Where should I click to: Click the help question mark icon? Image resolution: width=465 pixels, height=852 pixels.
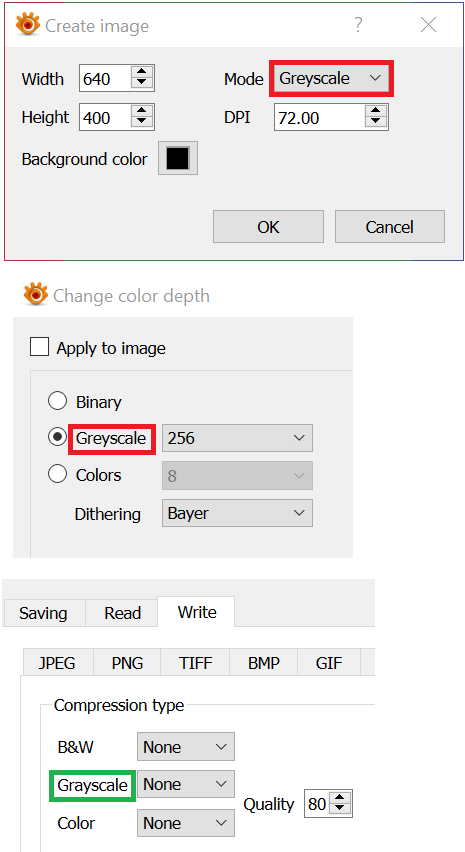click(358, 24)
